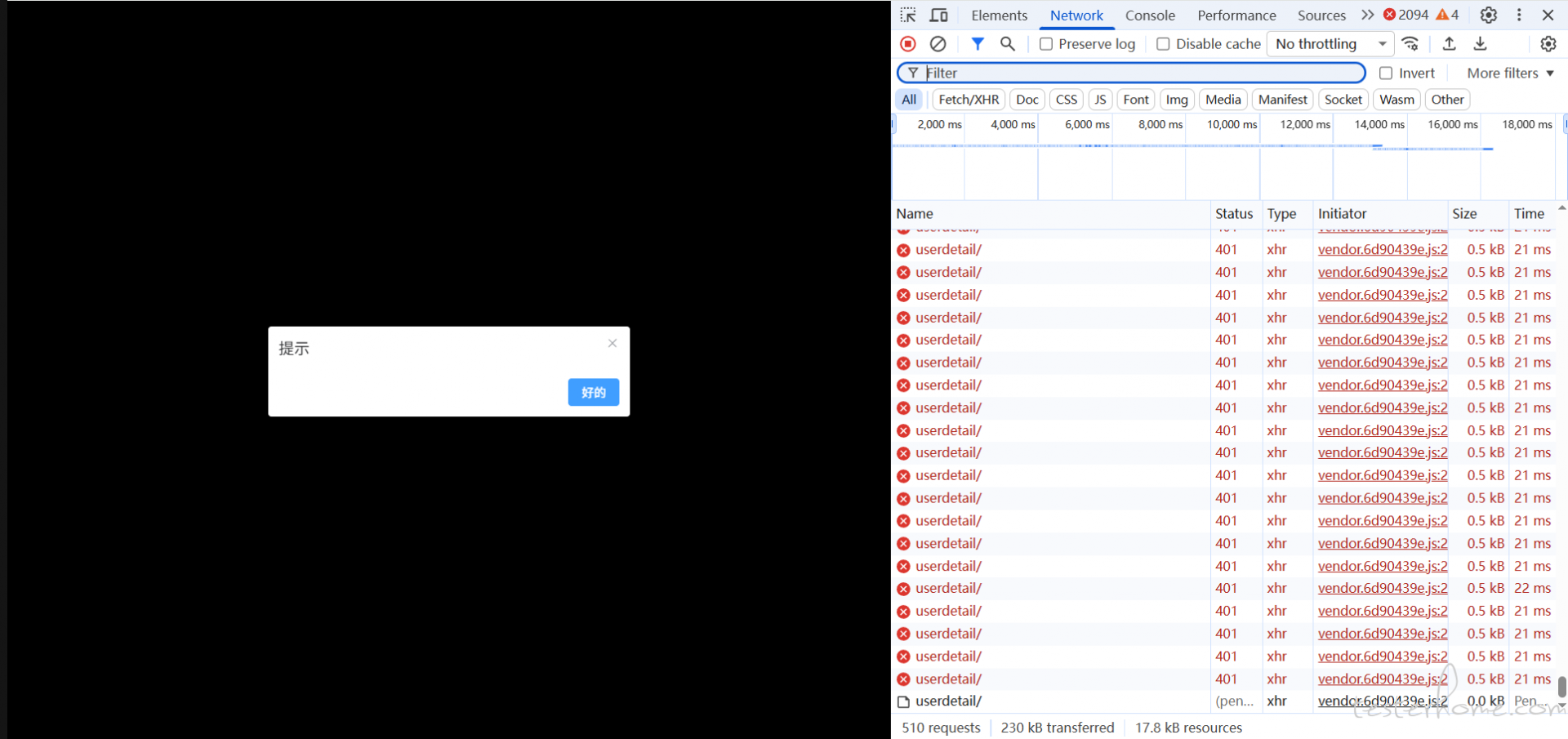The image size is (1568, 739).
Task: Stop recording the network log
Action: (x=908, y=44)
